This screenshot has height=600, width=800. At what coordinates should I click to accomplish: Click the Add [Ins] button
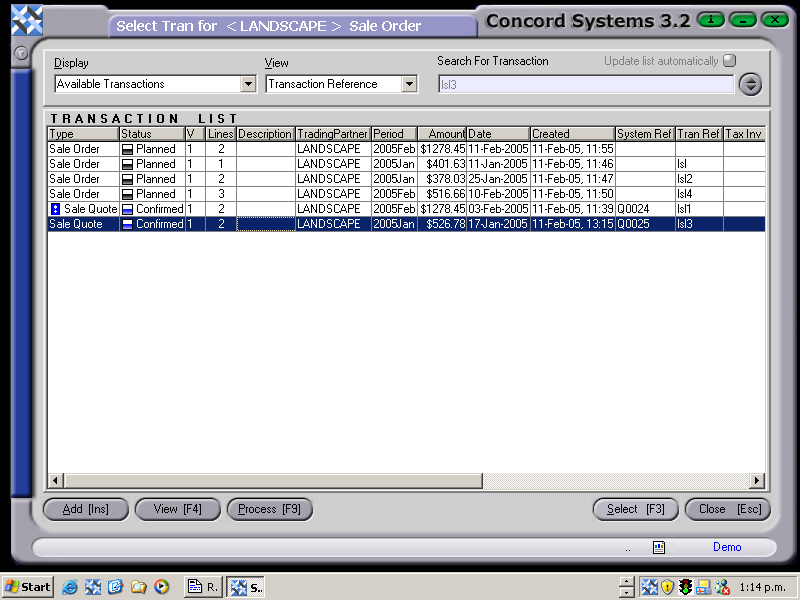click(85, 509)
